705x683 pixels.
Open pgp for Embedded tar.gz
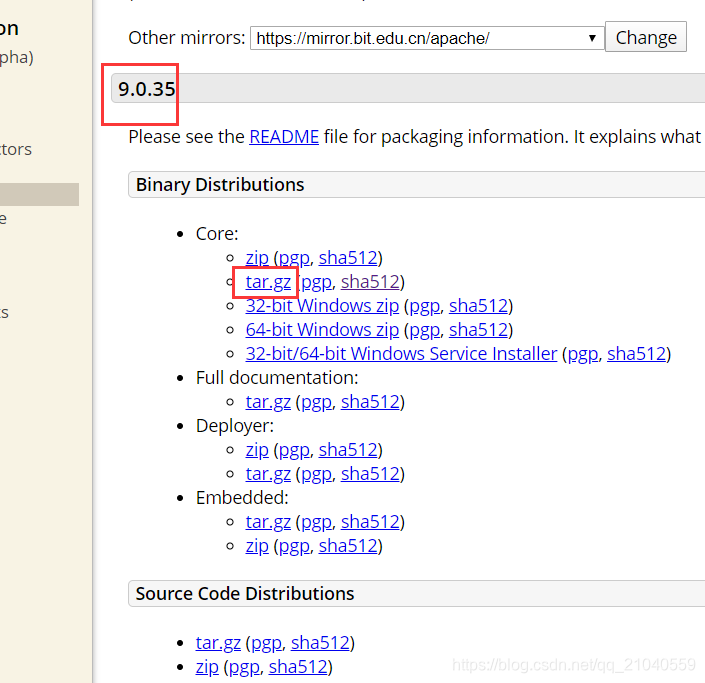(317, 522)
